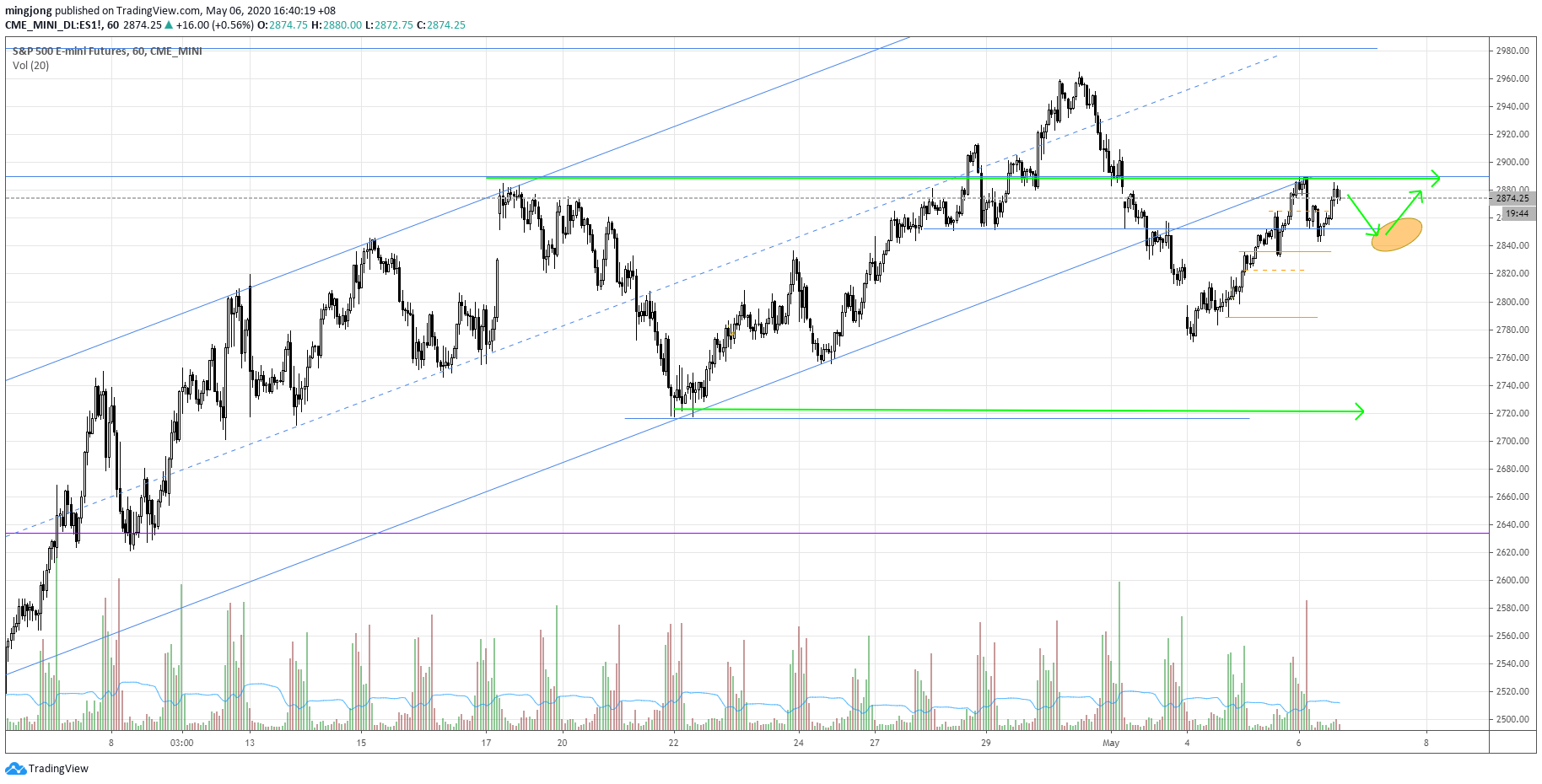Click the 19:44 bar countdown label

[1518, 214]
